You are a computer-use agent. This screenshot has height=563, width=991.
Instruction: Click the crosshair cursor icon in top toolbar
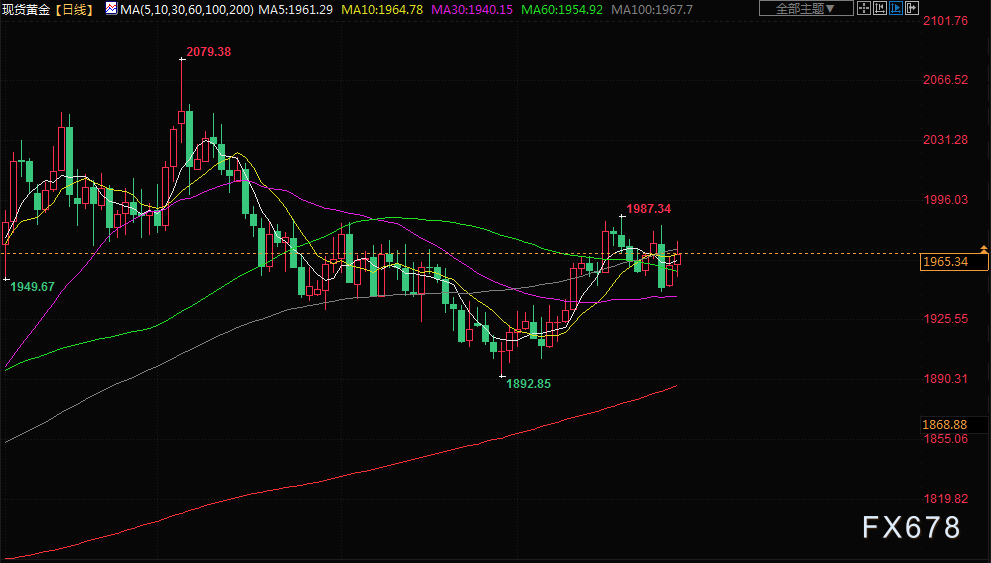[864, 9]
